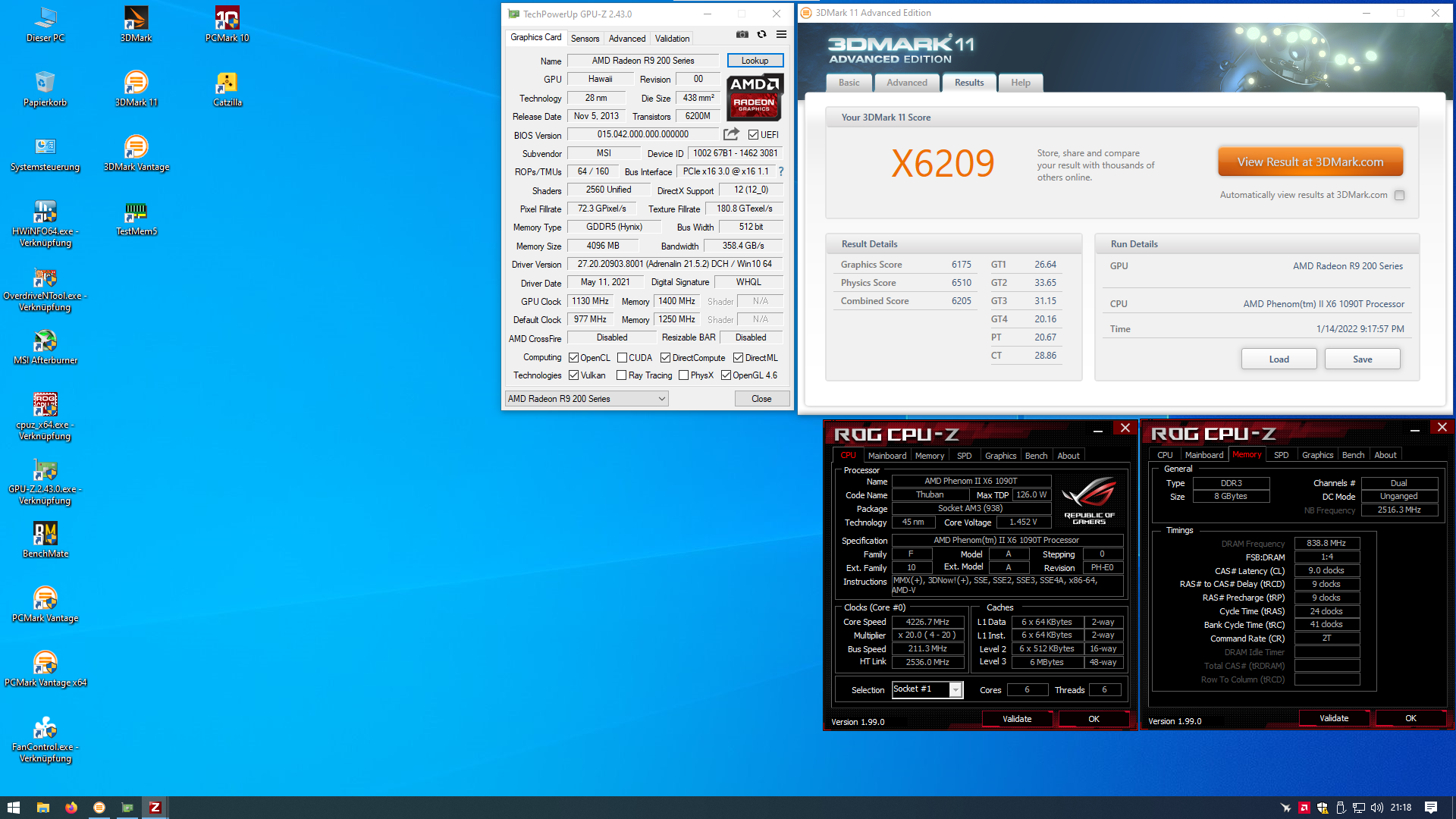Click X6209 score text
Image resolution: width=1456 pixels, height=819 pixels.
click(x=943, y=163)
